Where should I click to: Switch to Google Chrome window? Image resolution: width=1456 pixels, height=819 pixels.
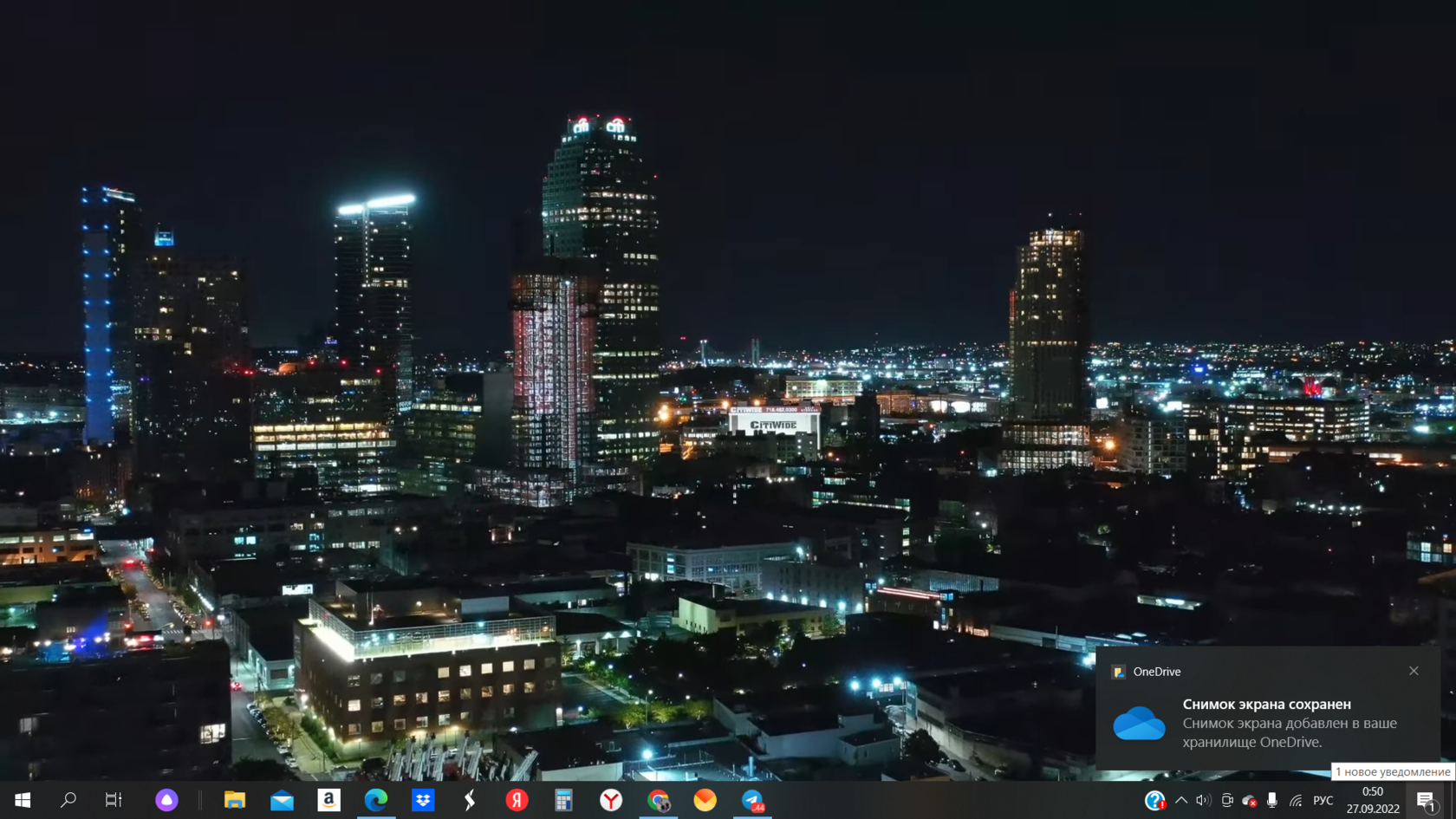tap(659, 800)
